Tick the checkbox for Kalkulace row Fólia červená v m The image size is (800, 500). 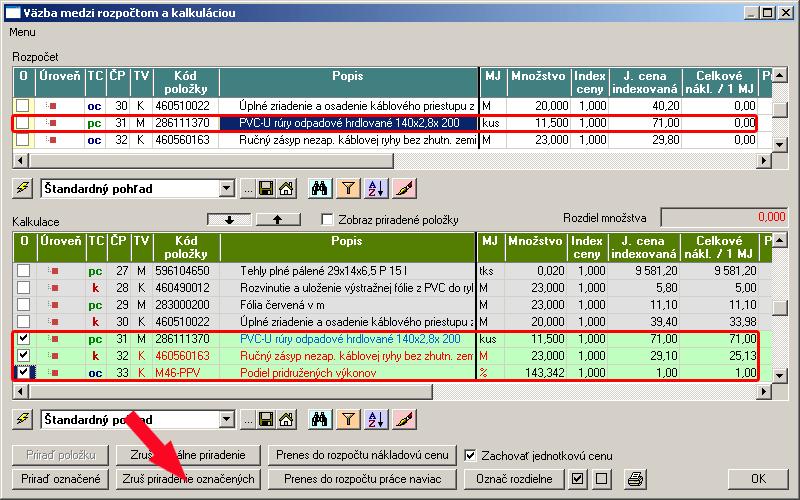[23, 305]
